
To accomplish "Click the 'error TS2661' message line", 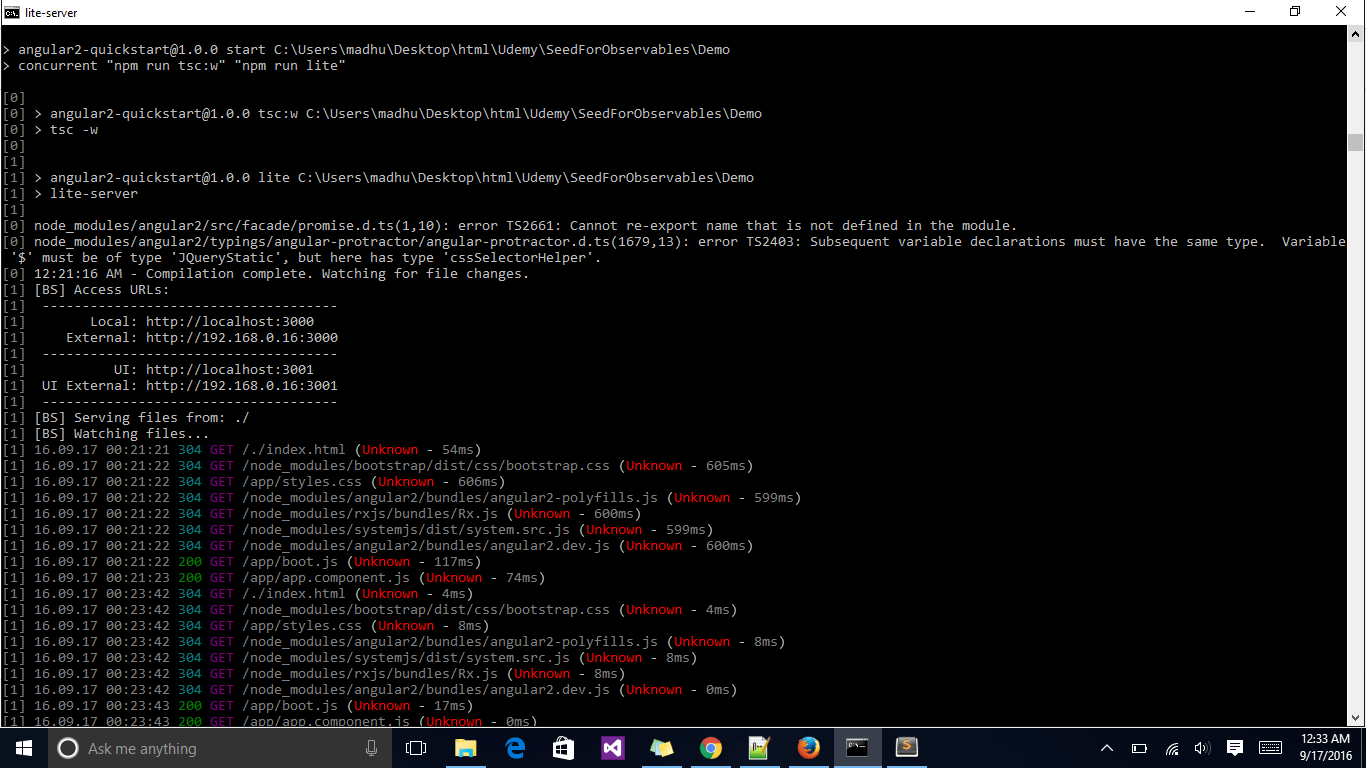I will 525,226.
